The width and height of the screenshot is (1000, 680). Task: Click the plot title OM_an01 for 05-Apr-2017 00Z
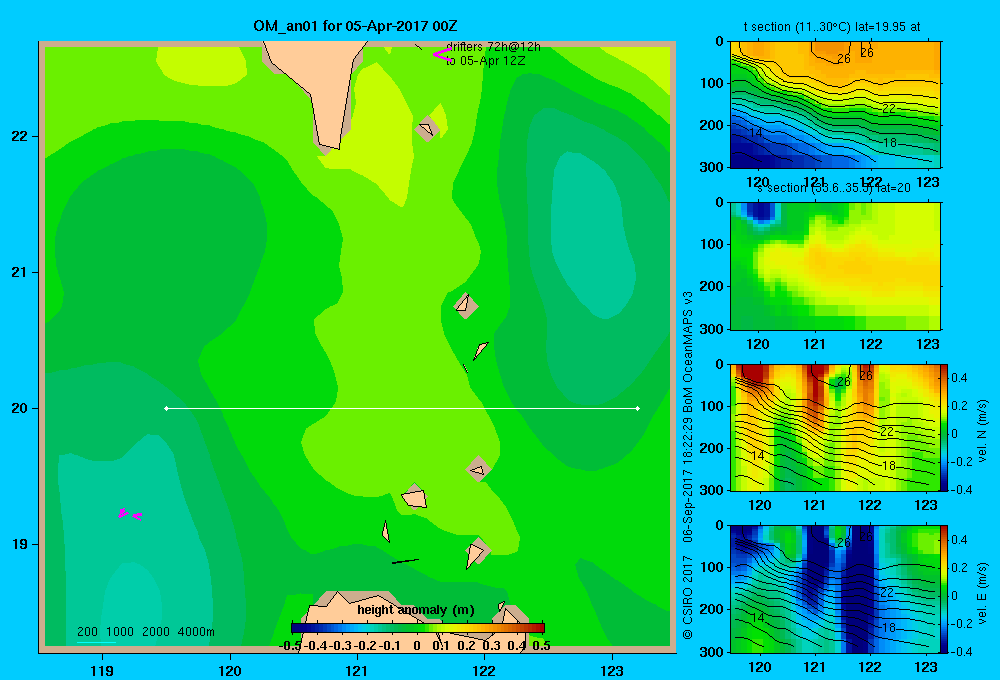point(355,26)
